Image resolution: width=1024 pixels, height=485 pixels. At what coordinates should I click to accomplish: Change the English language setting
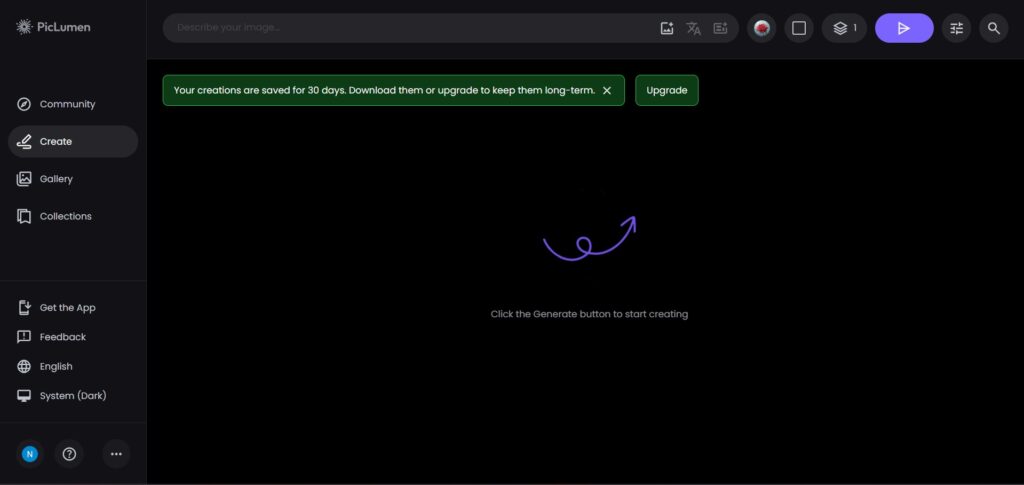[56, 366]
